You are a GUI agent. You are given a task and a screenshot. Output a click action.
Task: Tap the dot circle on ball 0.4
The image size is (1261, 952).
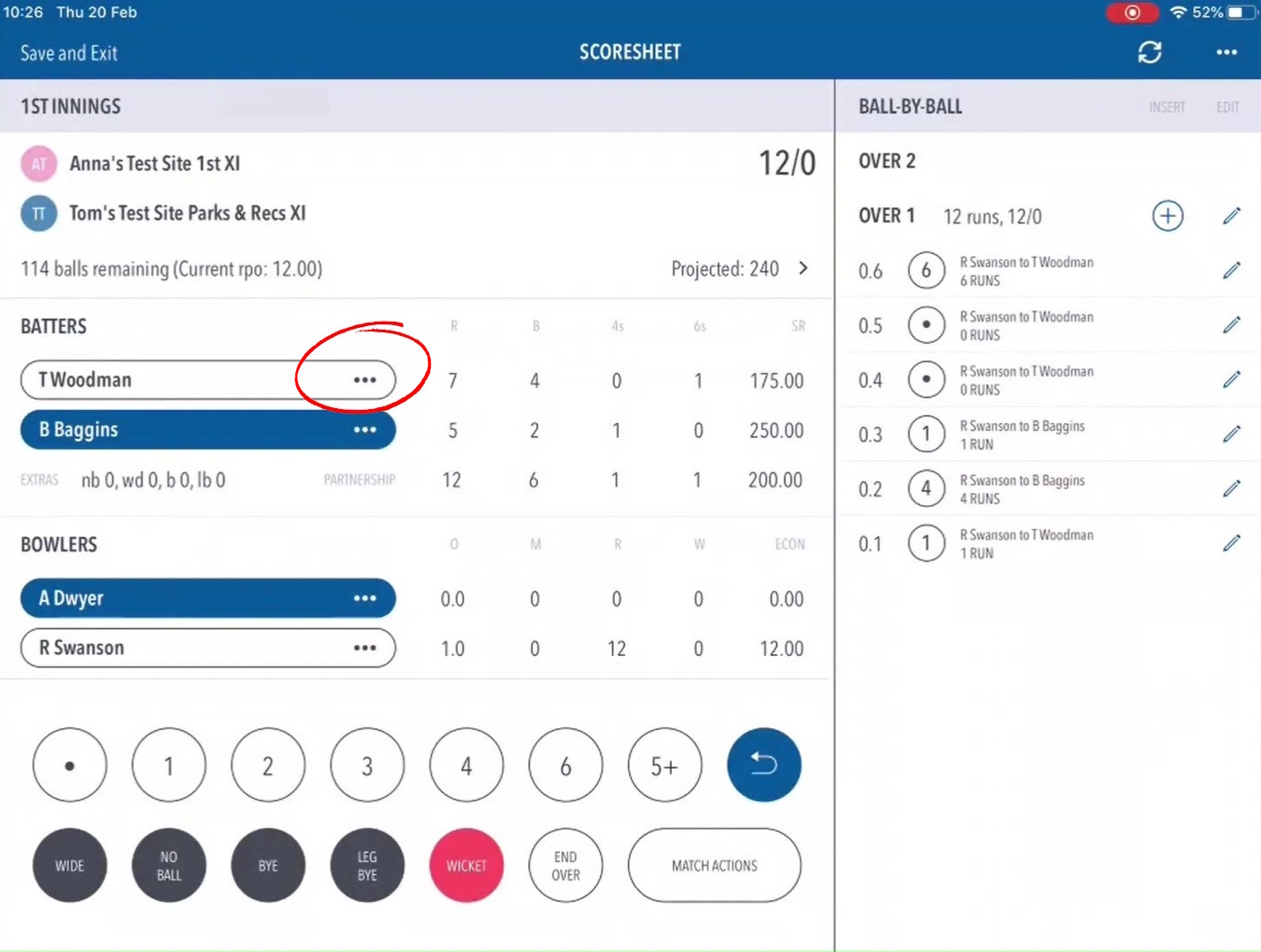tap(926, 380)
